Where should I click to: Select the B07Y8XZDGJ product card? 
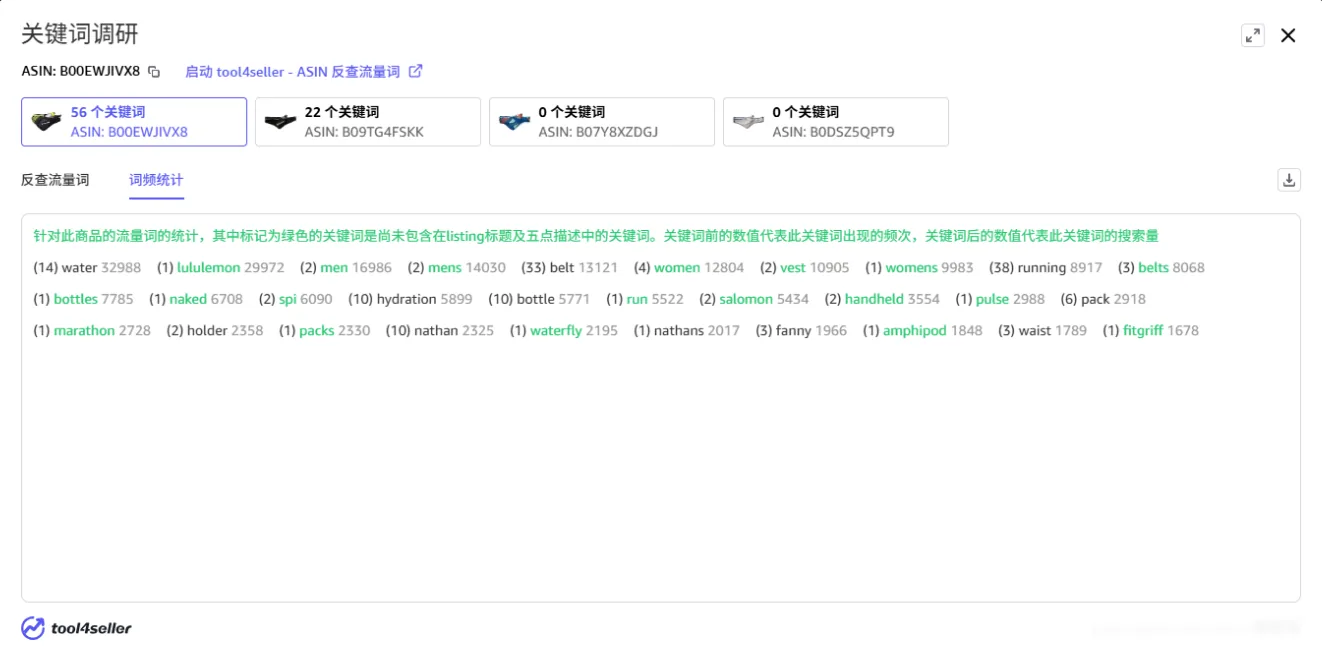(x=602, y=122)
